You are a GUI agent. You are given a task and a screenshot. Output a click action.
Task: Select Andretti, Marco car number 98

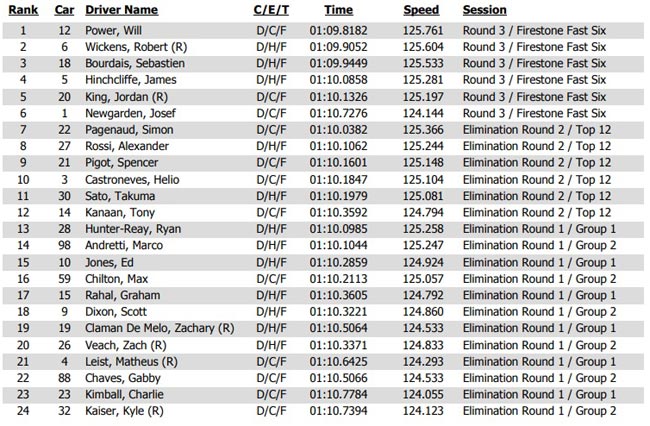[x=64, y=246]
